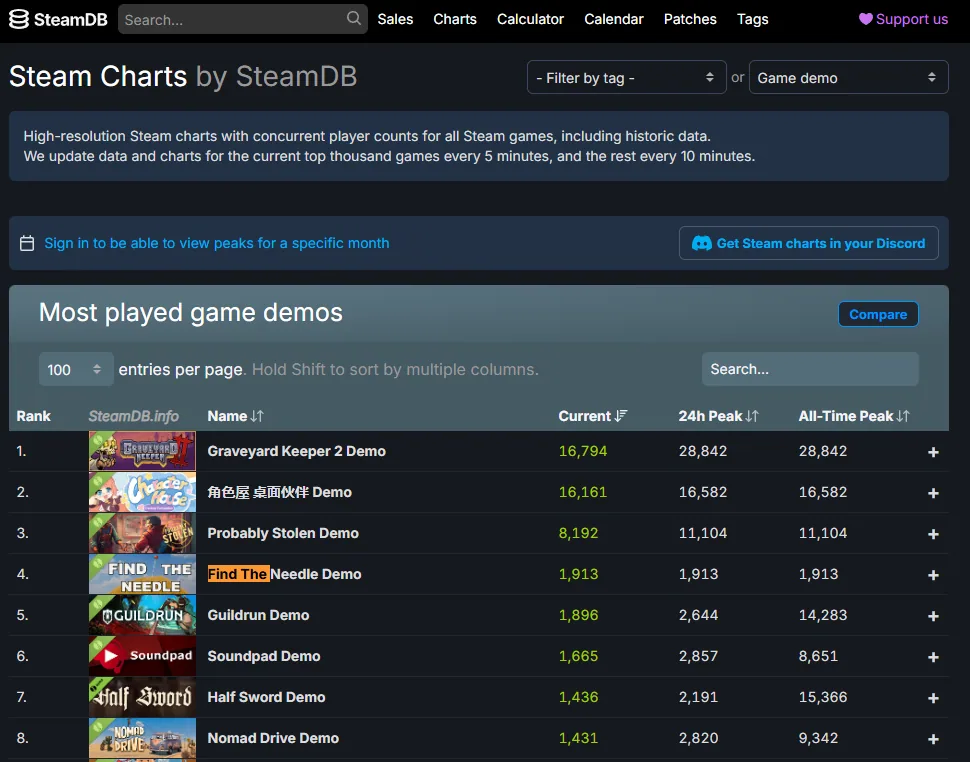Image resolution: width=970 pixels, height=762 pixels.
Task: Open the Tags menu item
Action: click(752, 19)
